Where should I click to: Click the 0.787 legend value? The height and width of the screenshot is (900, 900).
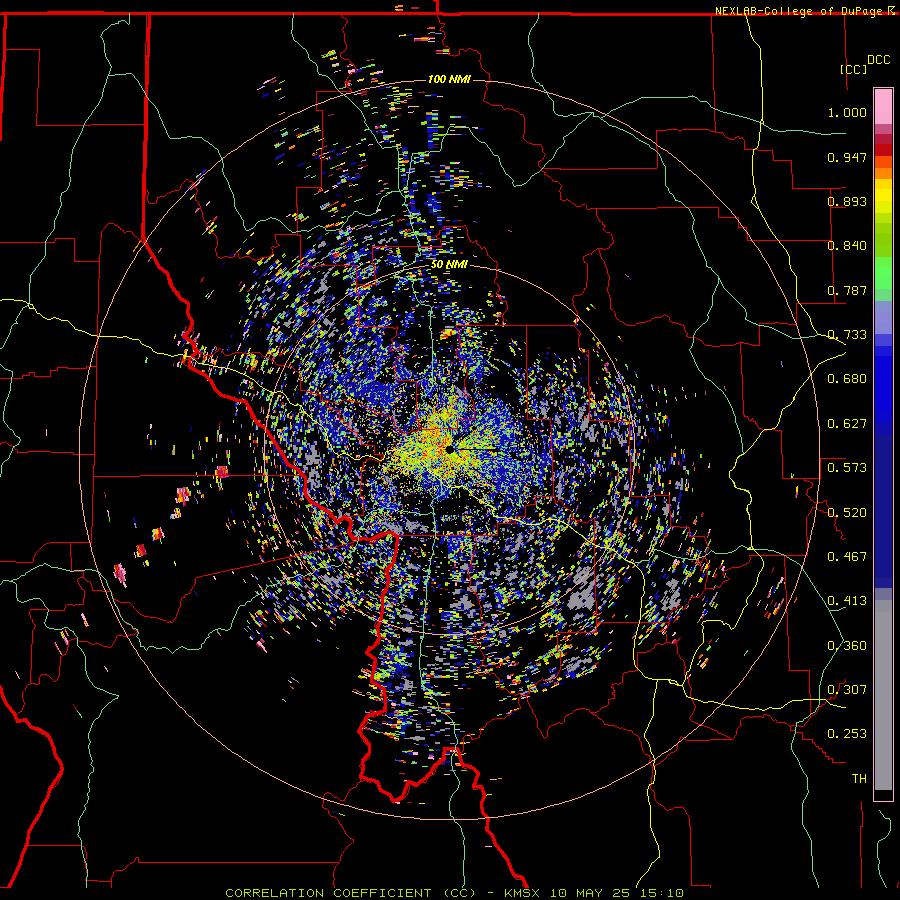click(x=847, y=290)
